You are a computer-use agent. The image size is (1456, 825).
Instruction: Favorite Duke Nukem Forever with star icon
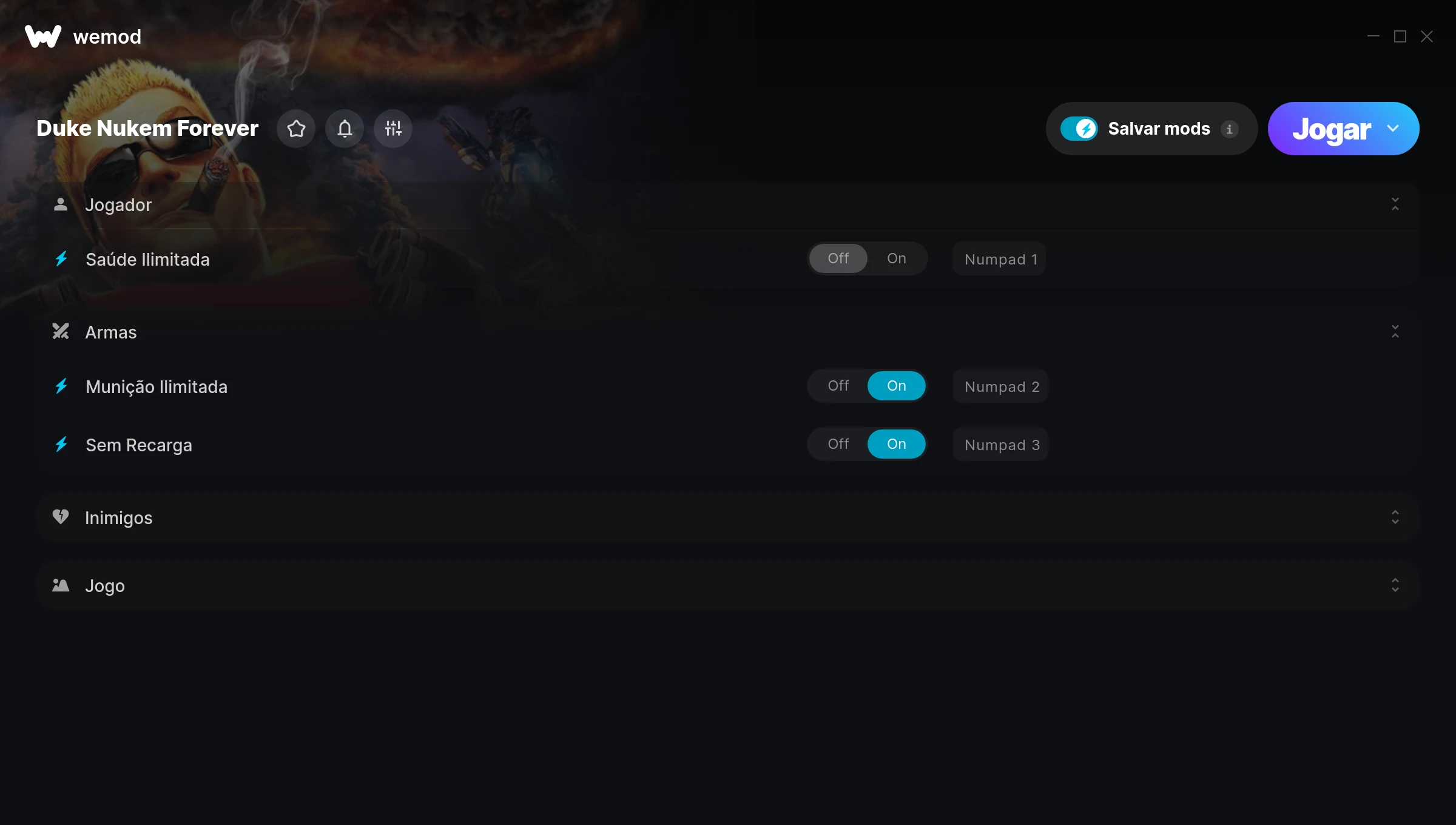(x=296, y=129)
